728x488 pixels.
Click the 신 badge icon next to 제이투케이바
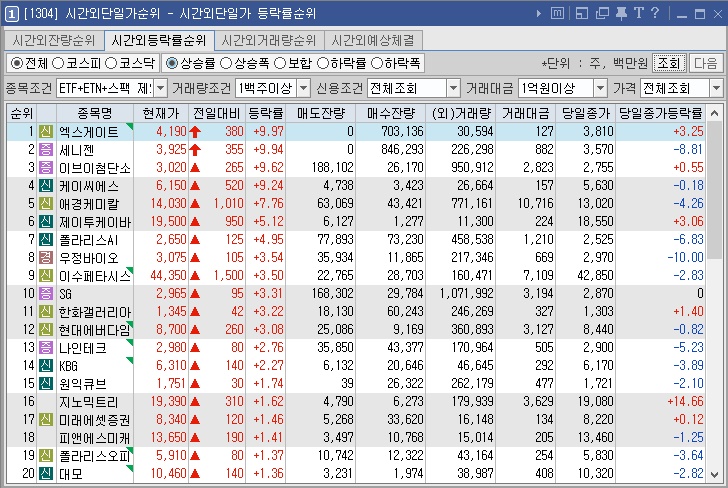pyautogui.click(x=46, y=221)
